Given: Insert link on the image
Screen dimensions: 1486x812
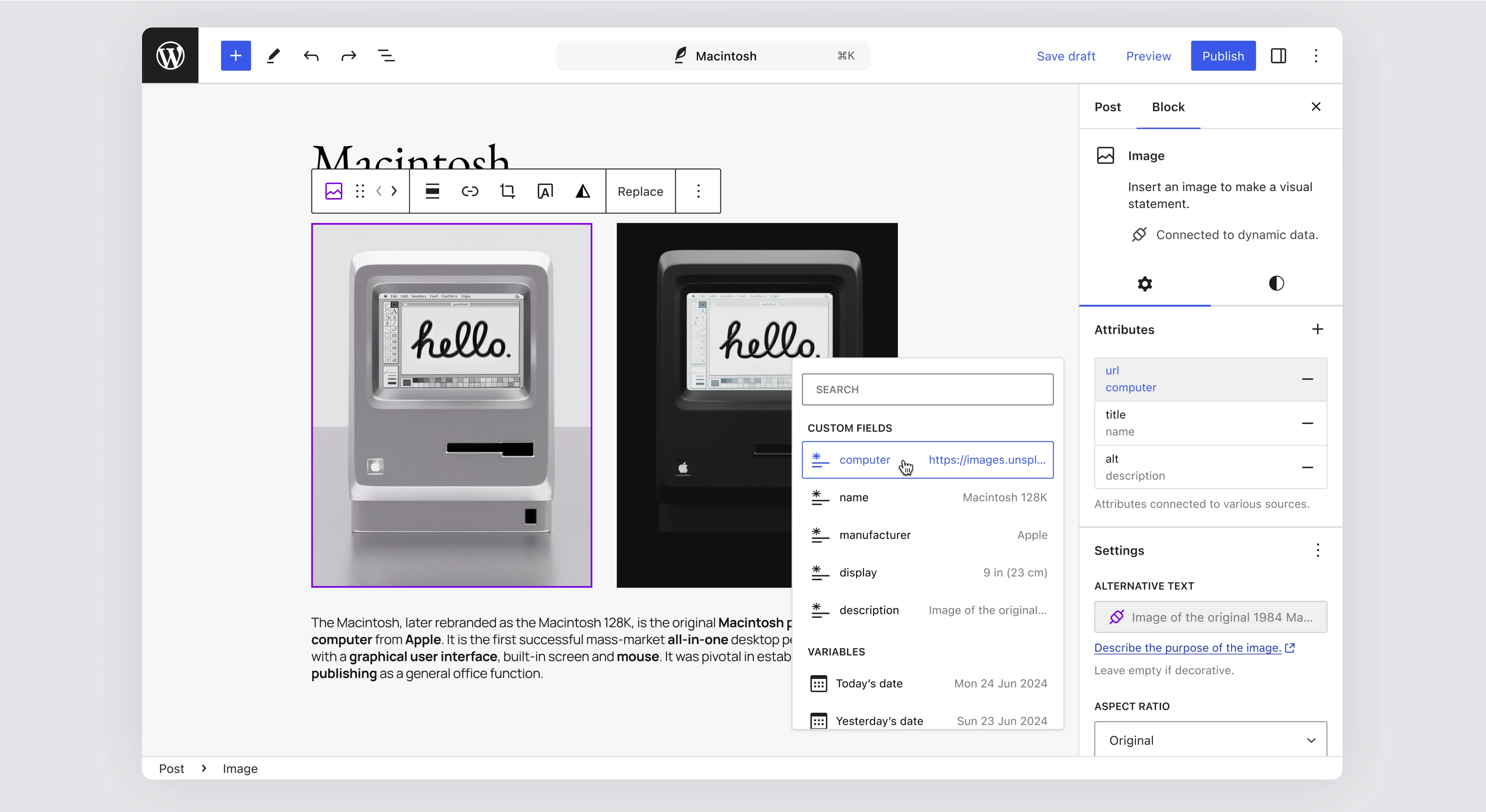Looking at the screenshot, I should (x=470, y=191).
